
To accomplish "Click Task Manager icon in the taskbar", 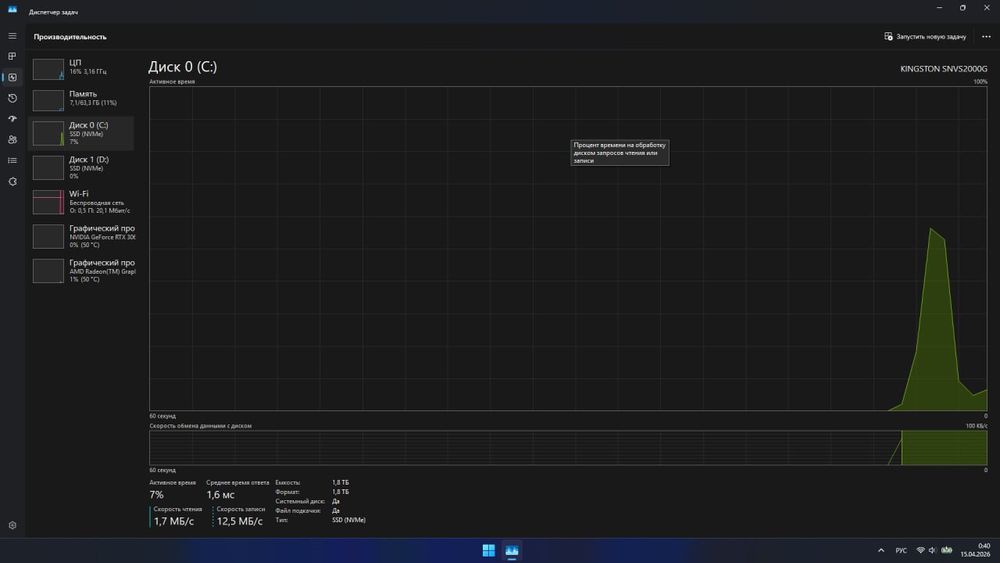I will 511,550.
